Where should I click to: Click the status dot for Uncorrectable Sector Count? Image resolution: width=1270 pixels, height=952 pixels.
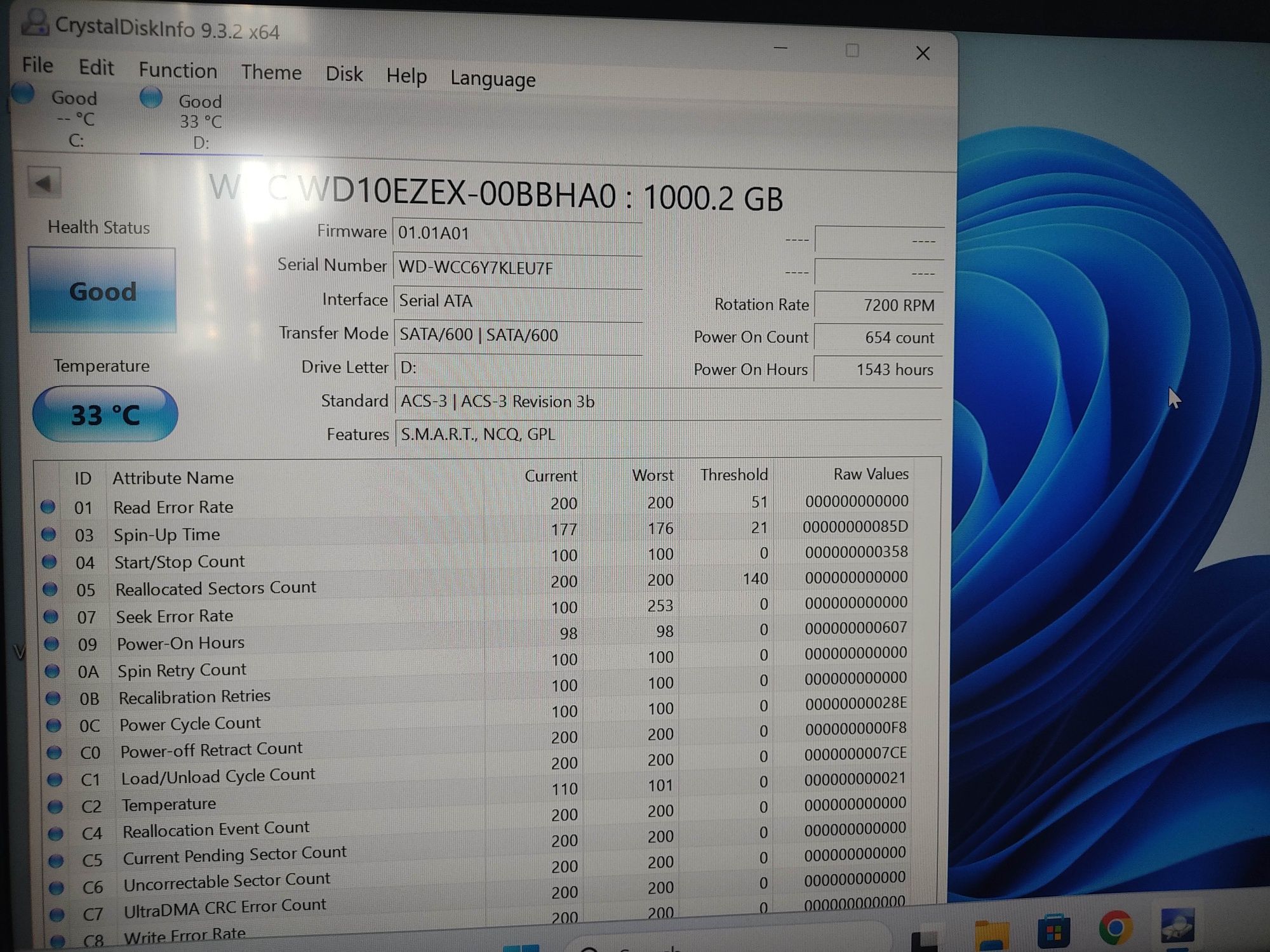coord(57,887)
